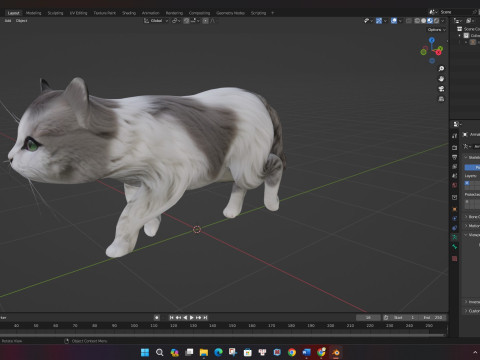Open the shading options dropdown arrow
The width and height of the screenshot is (480, 360).
[443, 21]
